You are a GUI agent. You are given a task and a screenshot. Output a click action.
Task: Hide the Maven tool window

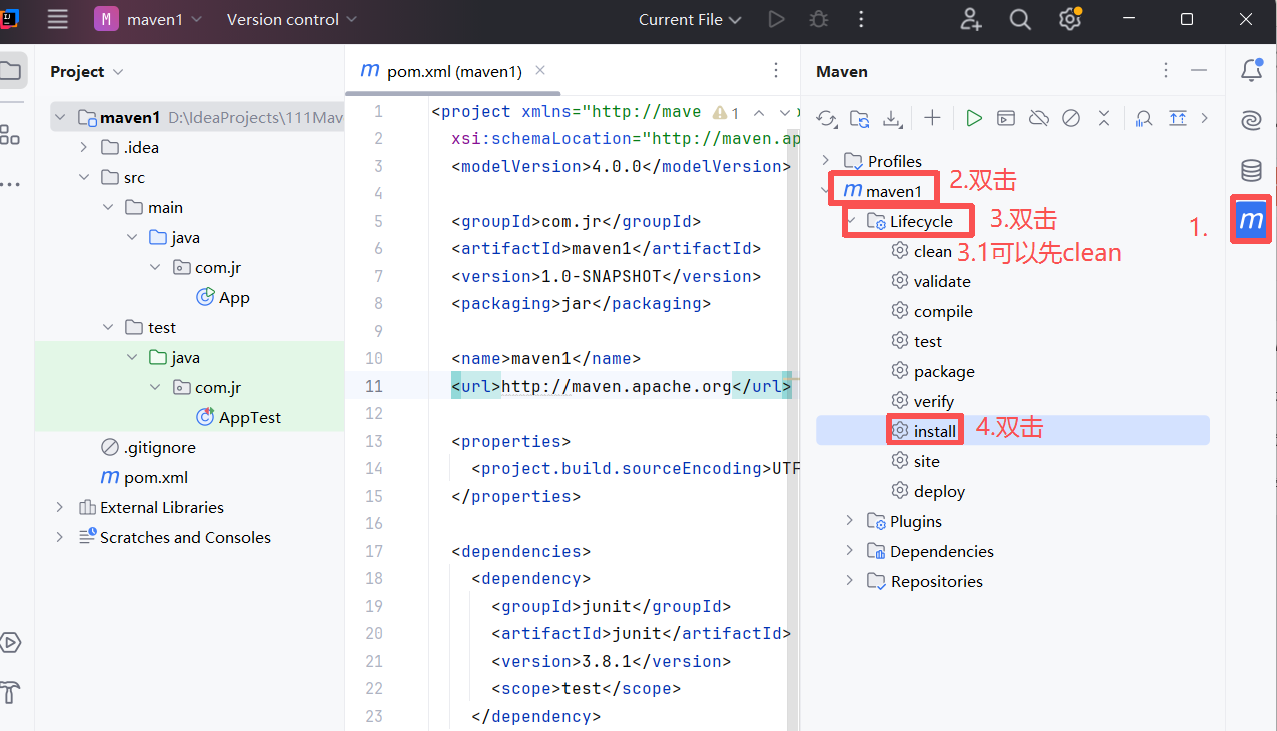[1199, 70]
